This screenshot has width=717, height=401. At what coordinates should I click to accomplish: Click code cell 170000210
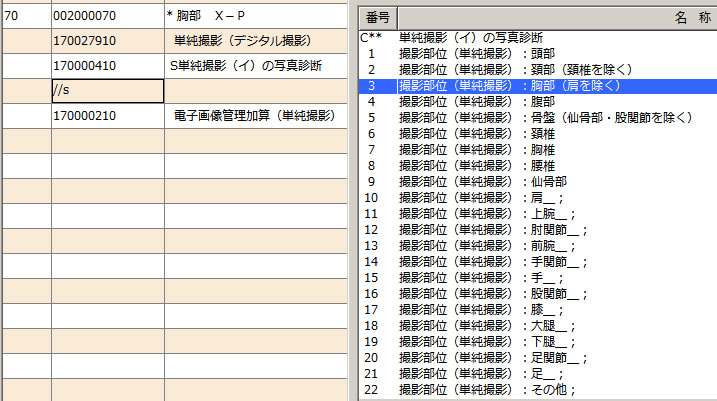(107, 116)
